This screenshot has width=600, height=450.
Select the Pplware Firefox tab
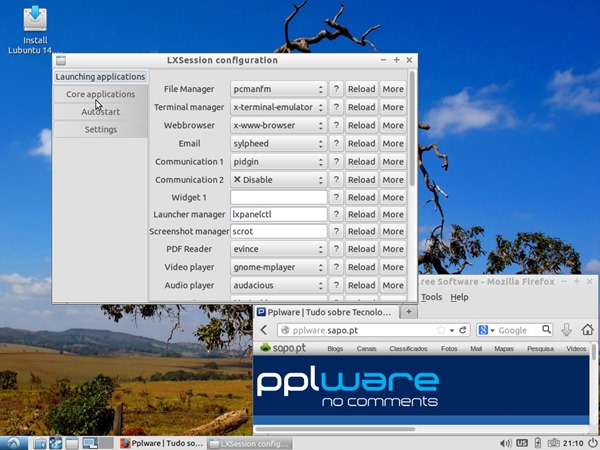click(326, 312)
